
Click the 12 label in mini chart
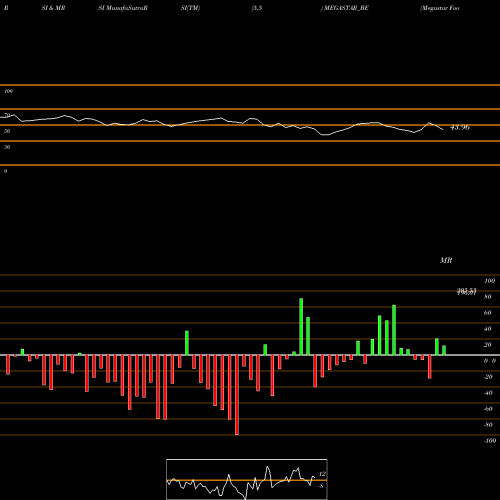322,474
